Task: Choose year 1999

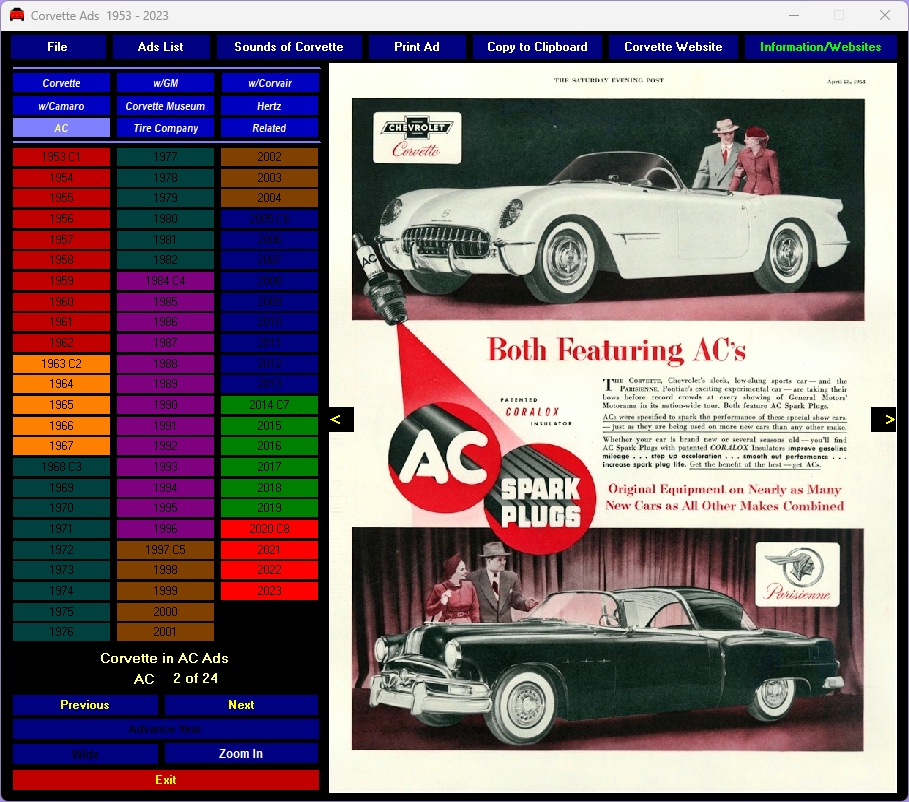Action: [165, 591]
